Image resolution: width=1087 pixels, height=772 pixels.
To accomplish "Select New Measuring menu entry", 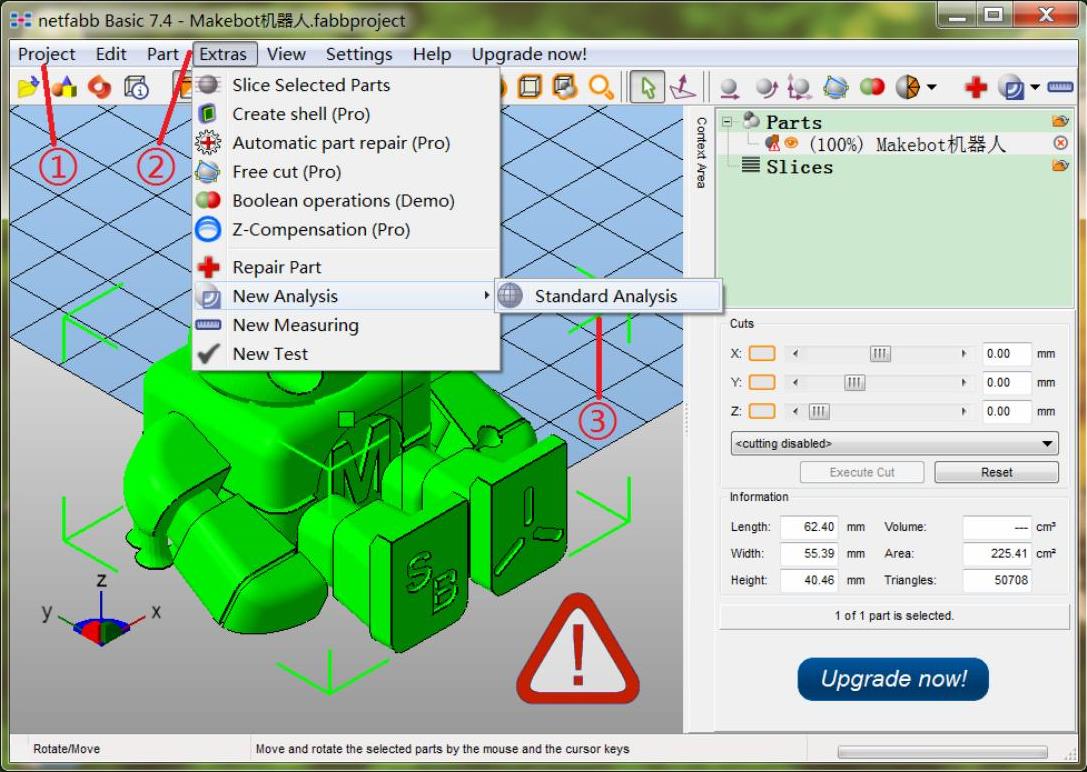I will [x=346, y=325].
